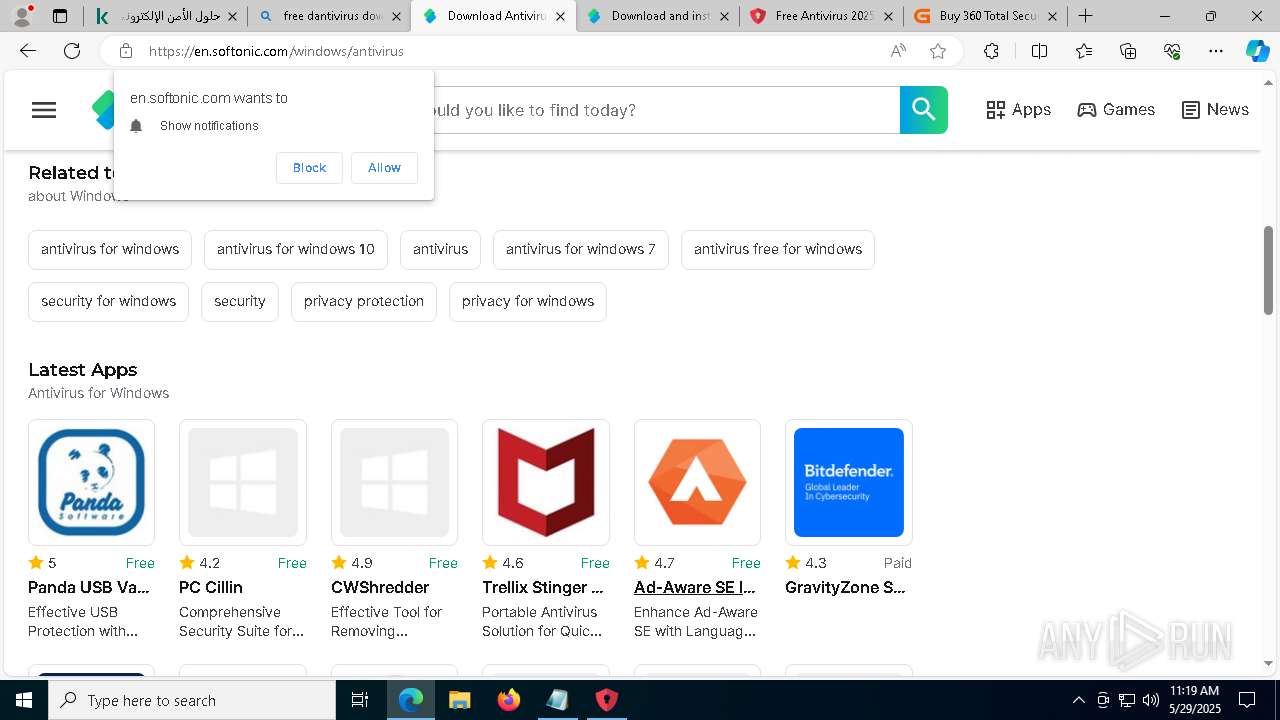This screenshot has width=1280, height=720.
Task: Switch to the Buy 360 Total Security tab
Action: point(986,16)
